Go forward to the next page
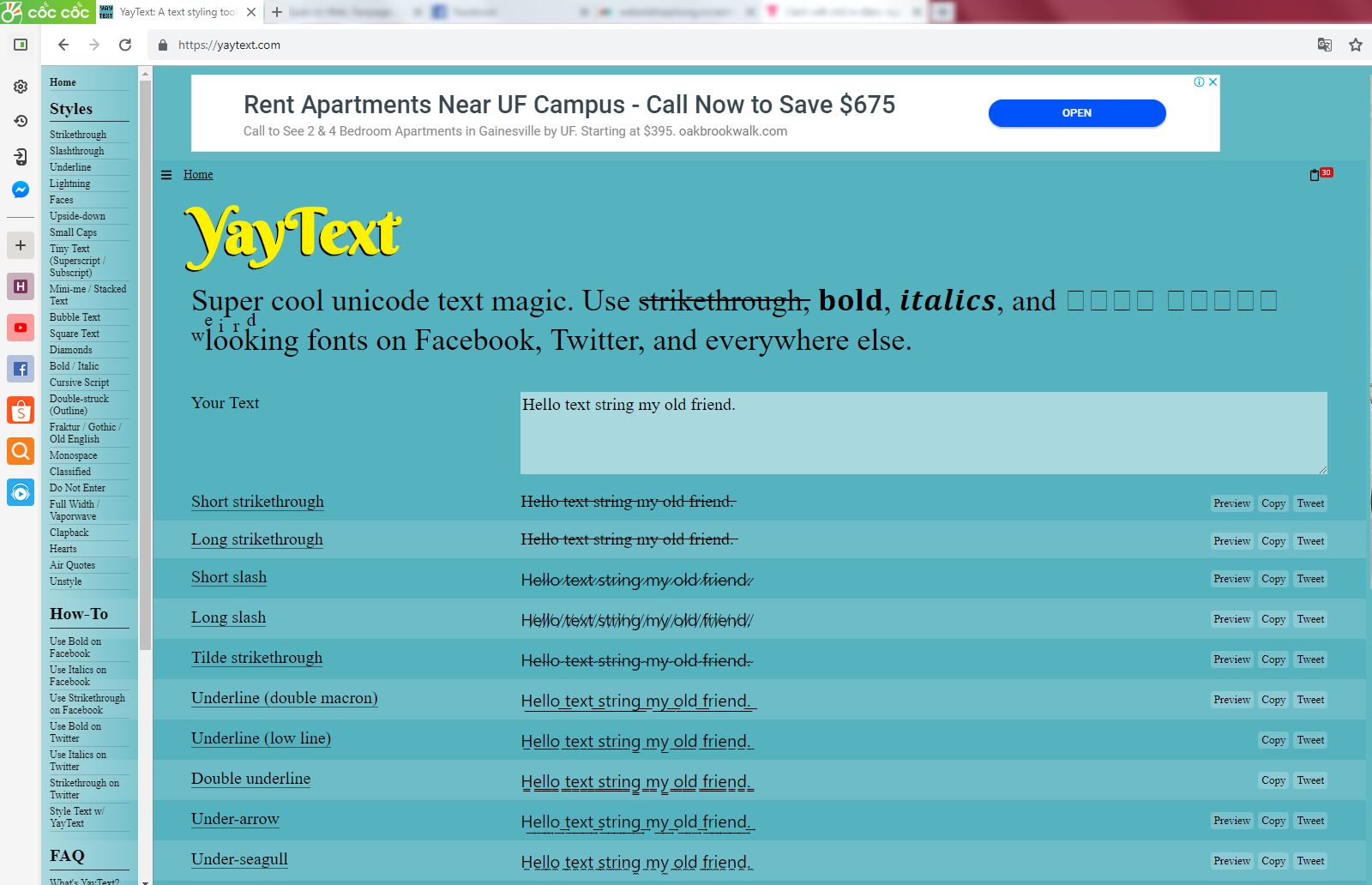Screen dimensions: 1372x885 [94, 45]
